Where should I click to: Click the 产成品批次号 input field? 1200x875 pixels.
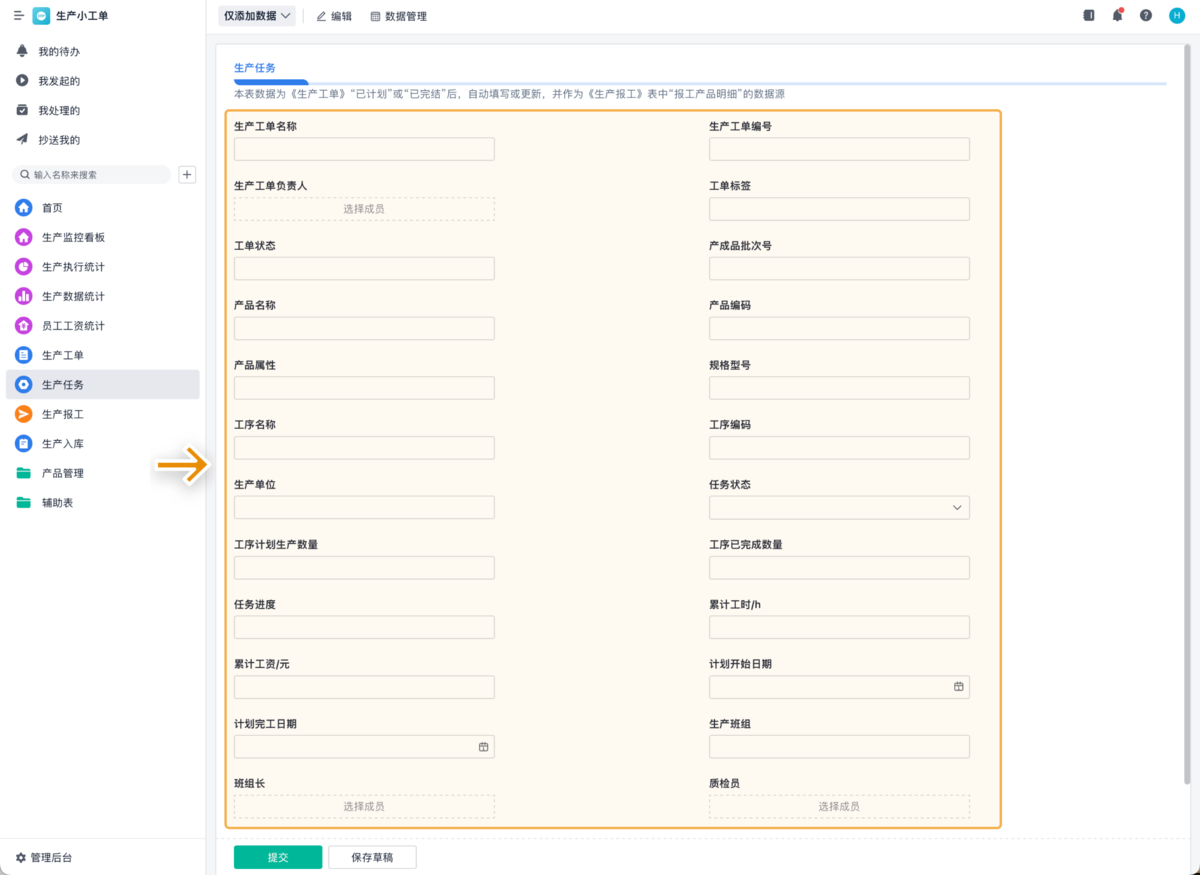pyautogui.click(x=839, y=268)
